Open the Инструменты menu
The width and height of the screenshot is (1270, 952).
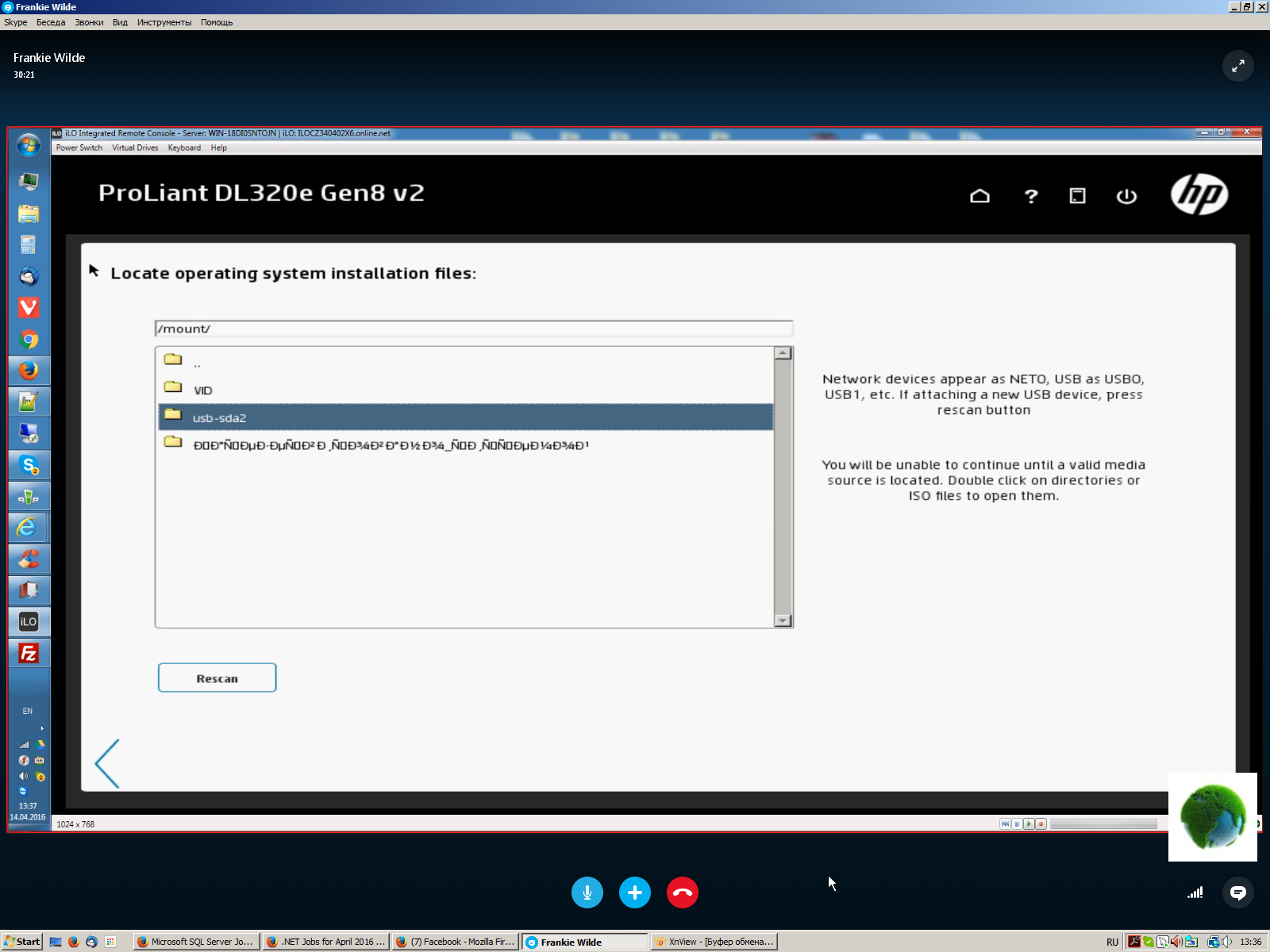click(x=164, y=22)
